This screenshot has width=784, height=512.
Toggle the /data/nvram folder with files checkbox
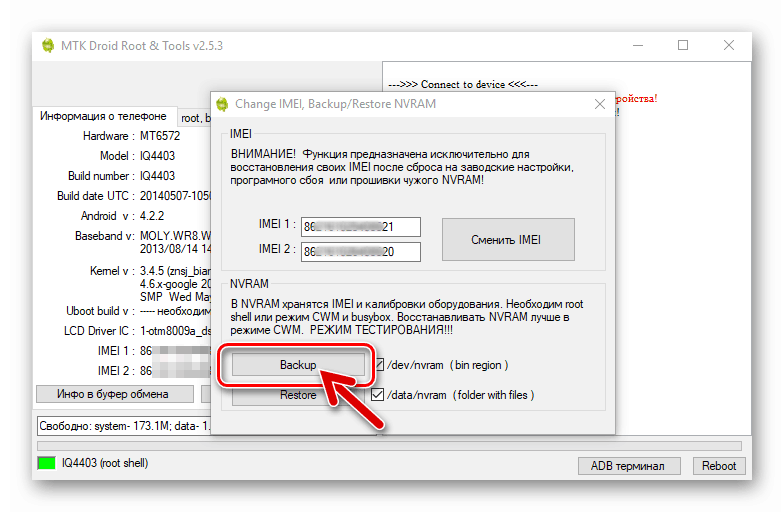coord(378,394)
